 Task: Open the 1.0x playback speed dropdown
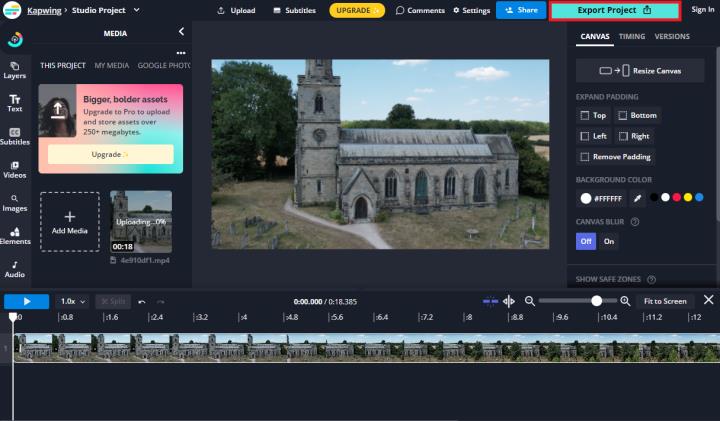pos(72,302)
